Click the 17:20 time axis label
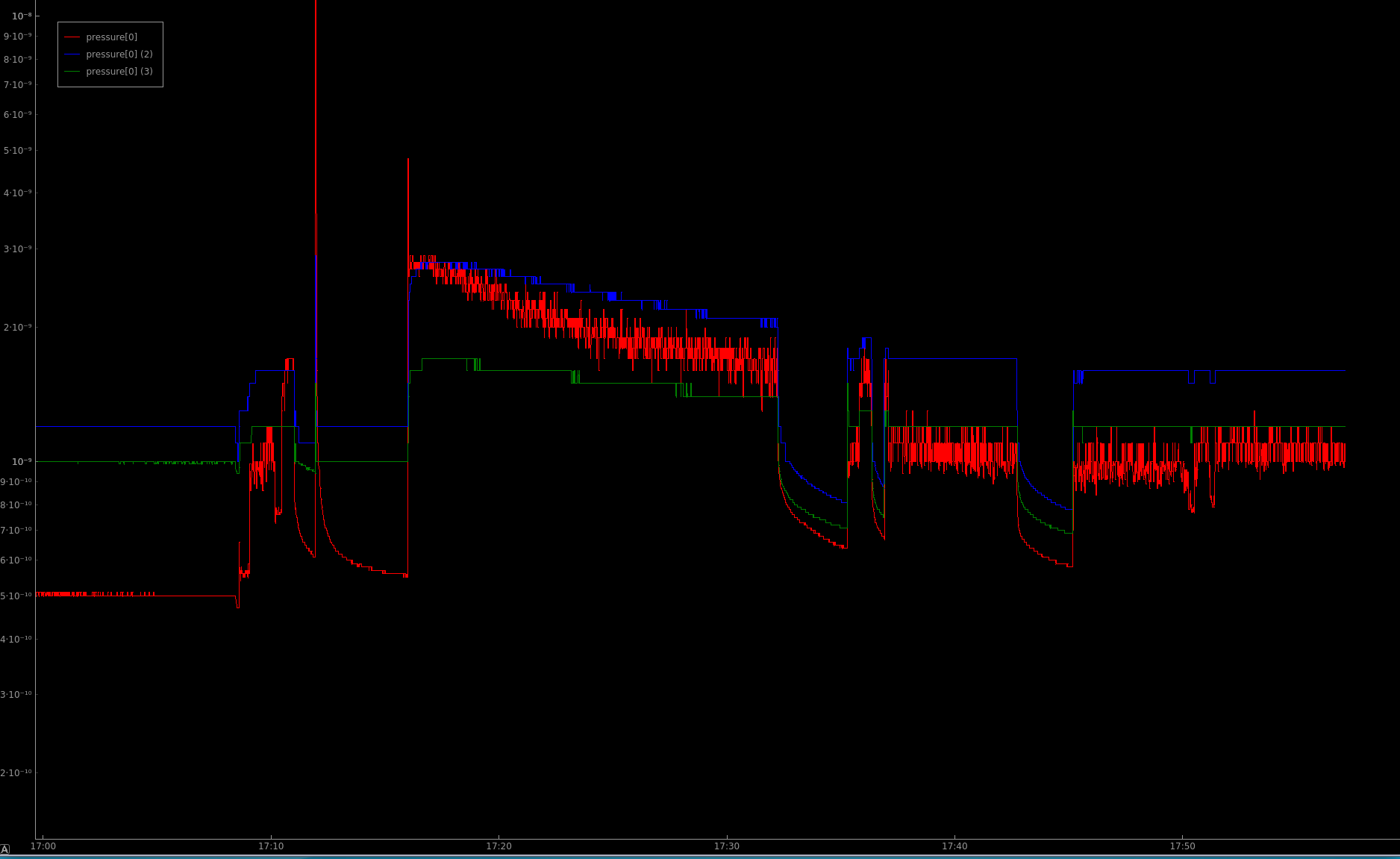1400x859 pixels. pyautogui.click(x=499, y=846)
